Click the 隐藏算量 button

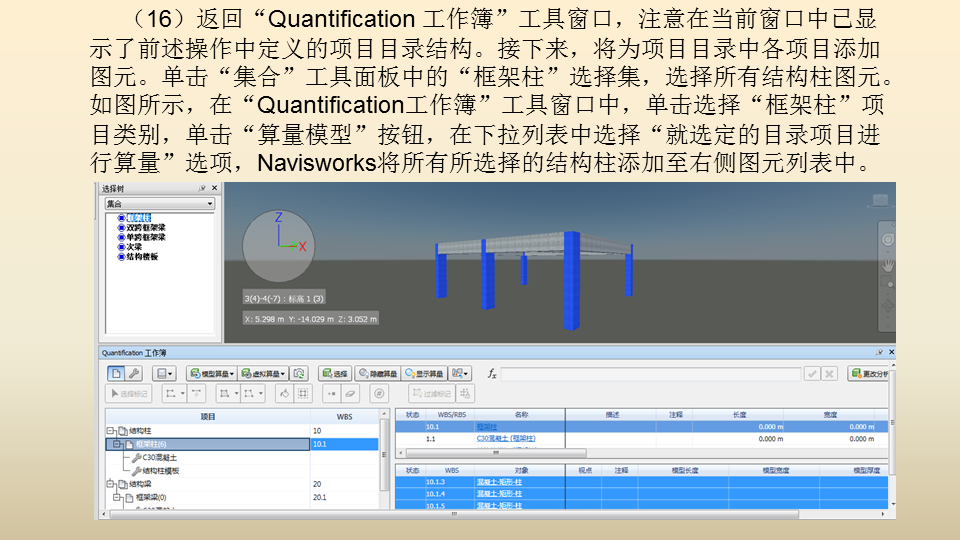(378, 373)
